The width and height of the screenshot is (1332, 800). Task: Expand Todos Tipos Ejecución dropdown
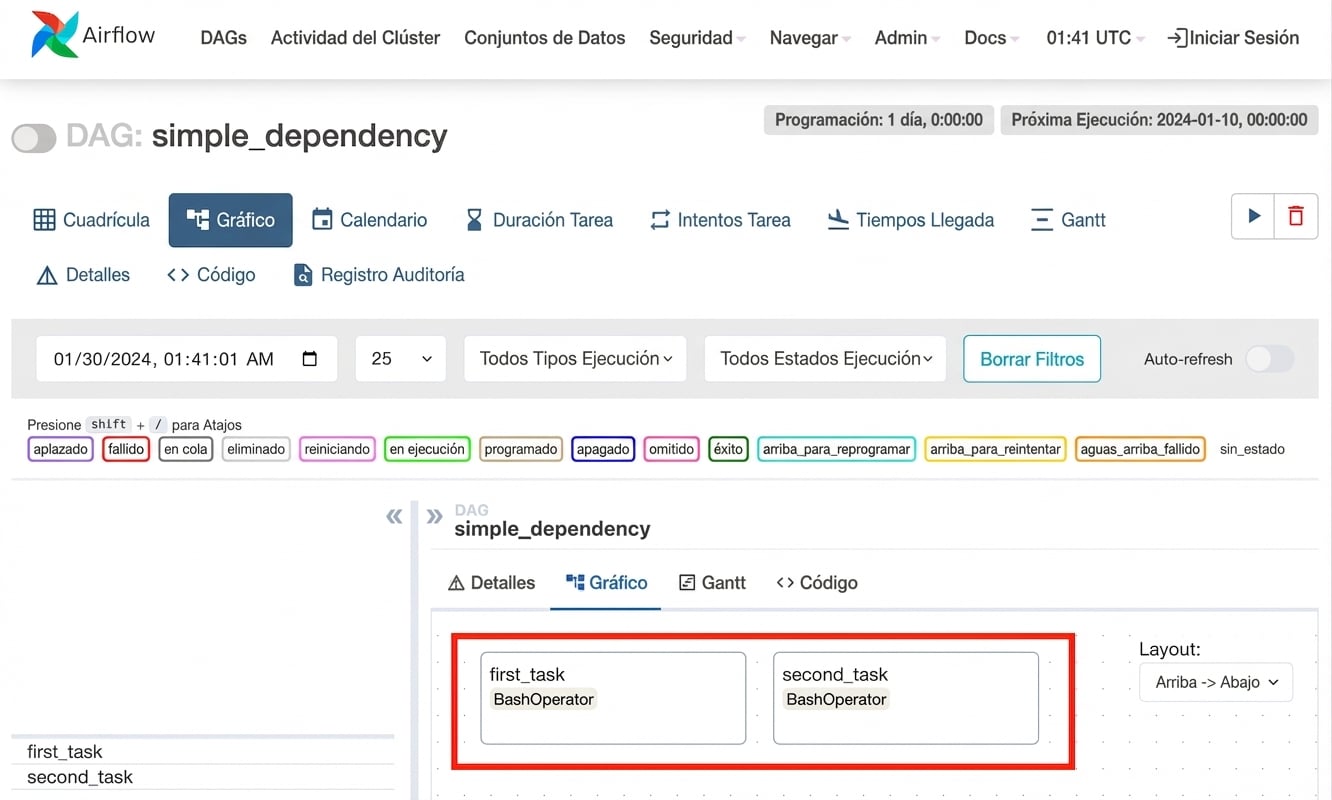pos(575,359)
